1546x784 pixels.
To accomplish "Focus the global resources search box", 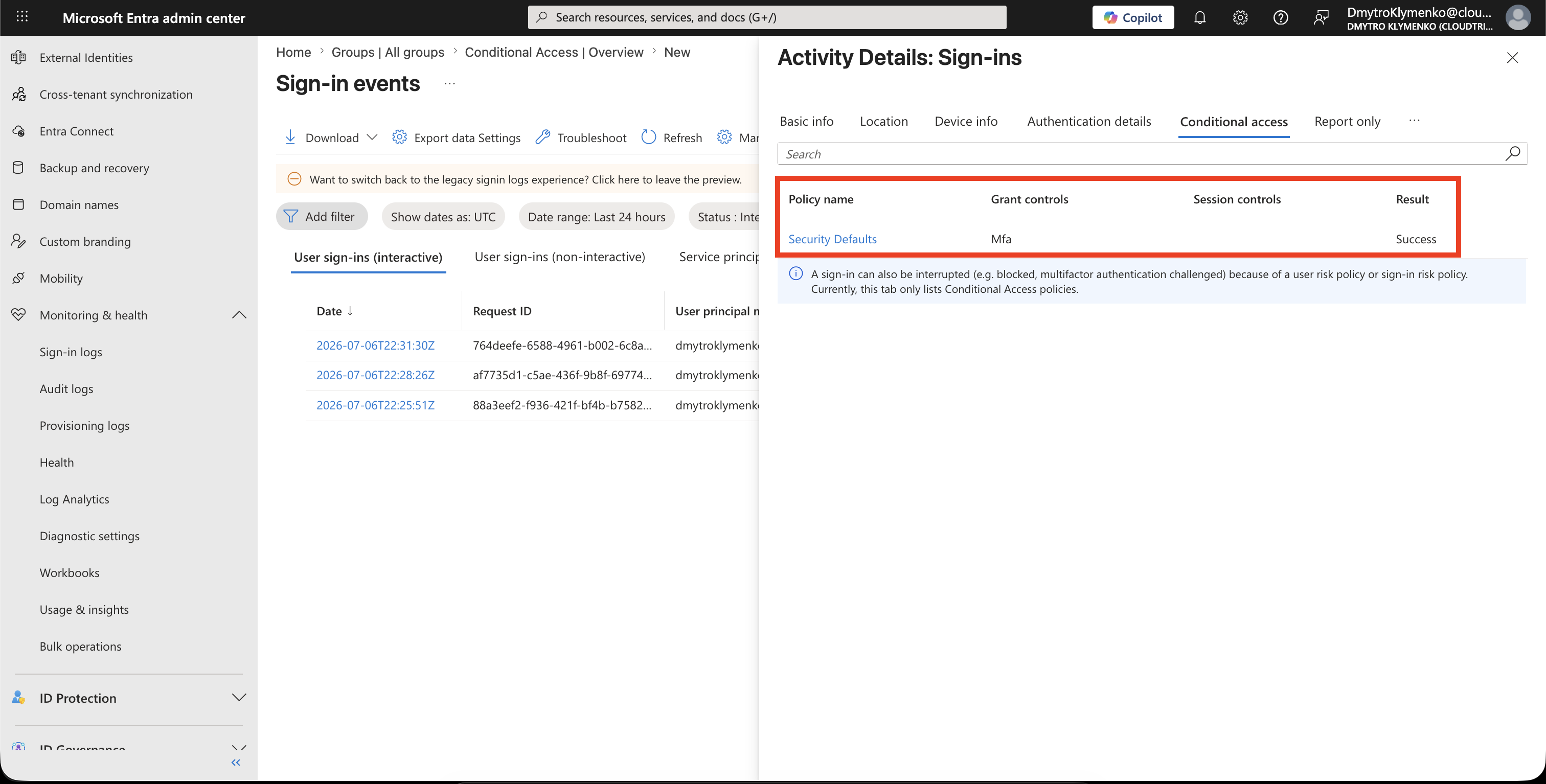I will [x=767, y=17].
